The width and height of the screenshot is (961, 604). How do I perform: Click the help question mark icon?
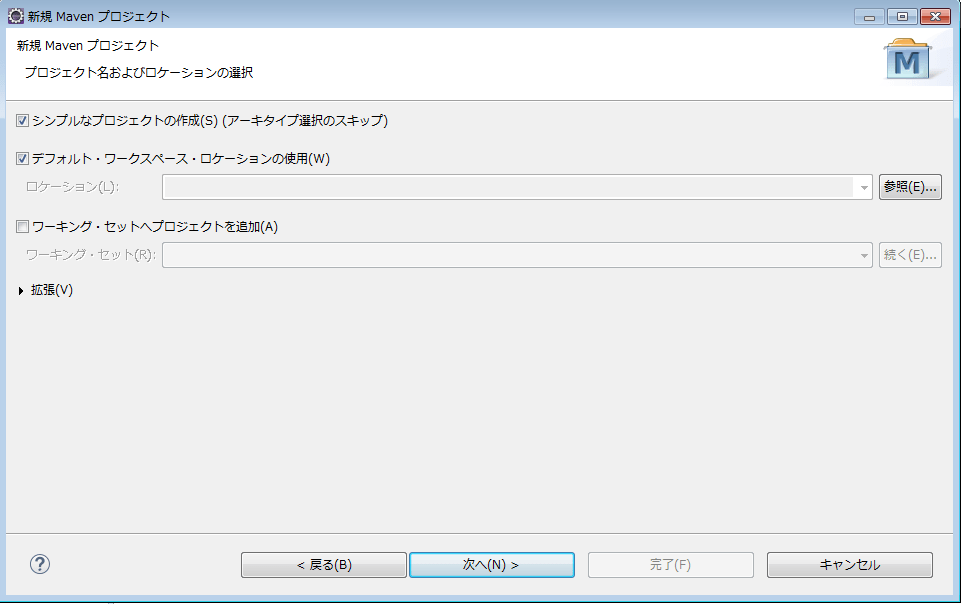click(x=40, y=564)
